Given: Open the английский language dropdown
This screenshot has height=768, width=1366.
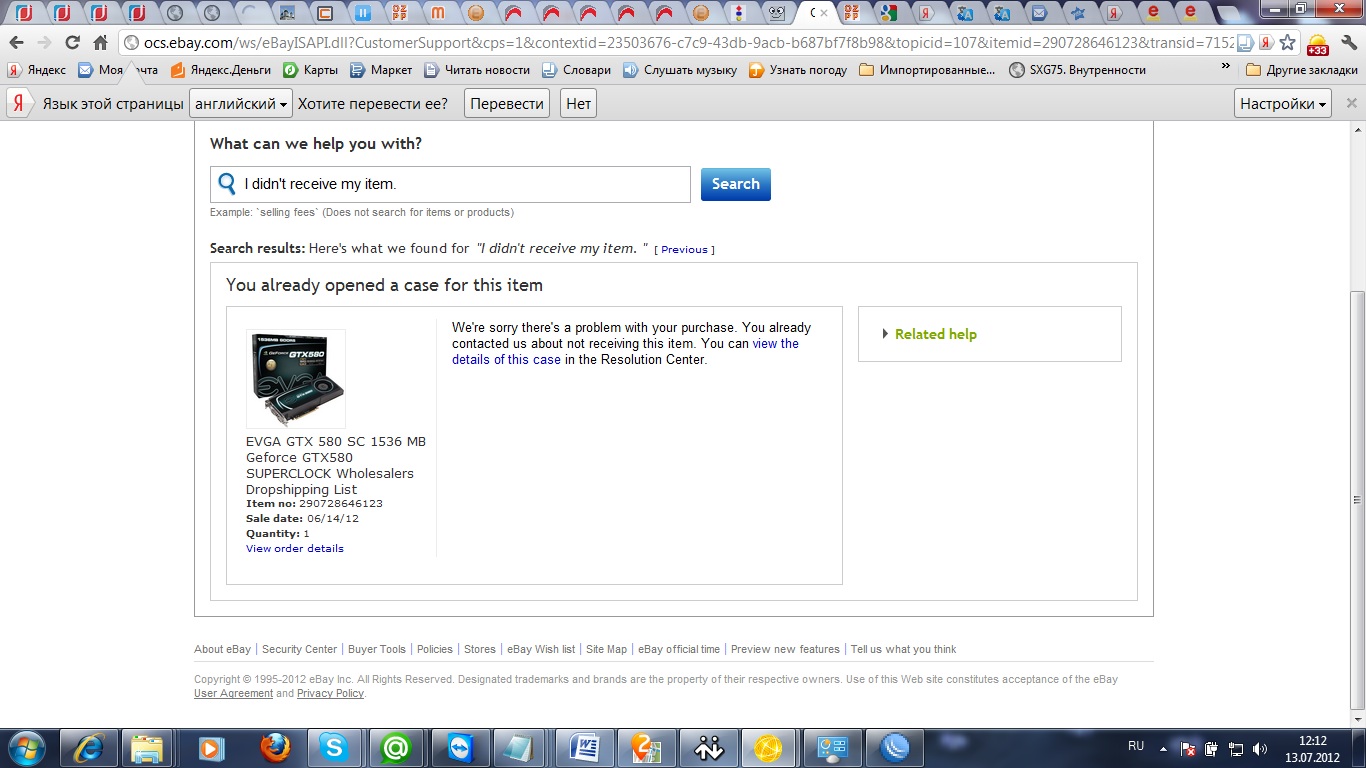Looking at the screenshot, I should [242, 104].
